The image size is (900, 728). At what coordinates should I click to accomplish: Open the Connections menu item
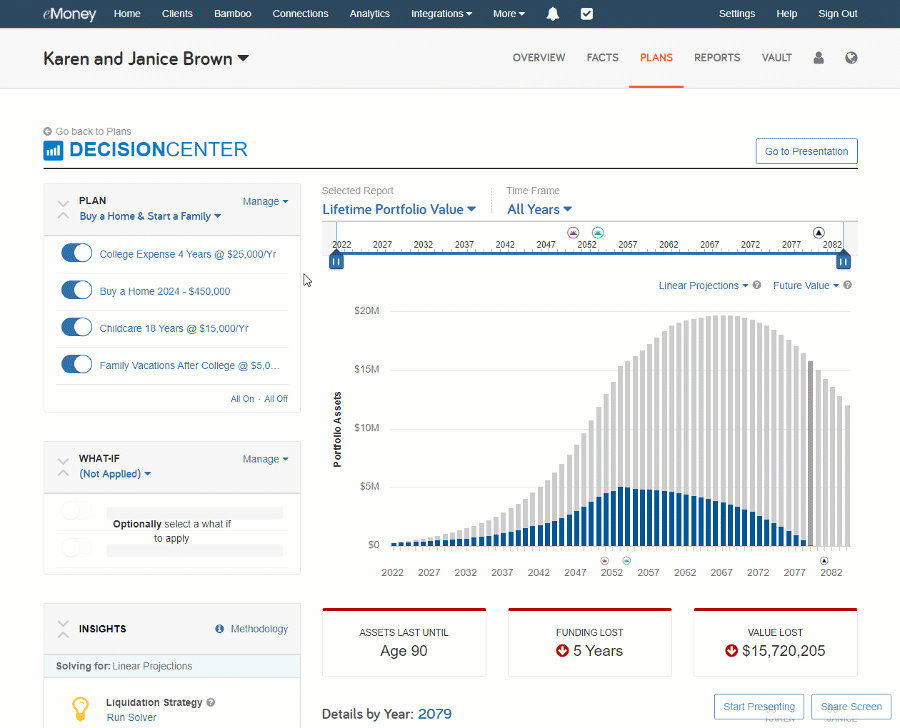300,14
